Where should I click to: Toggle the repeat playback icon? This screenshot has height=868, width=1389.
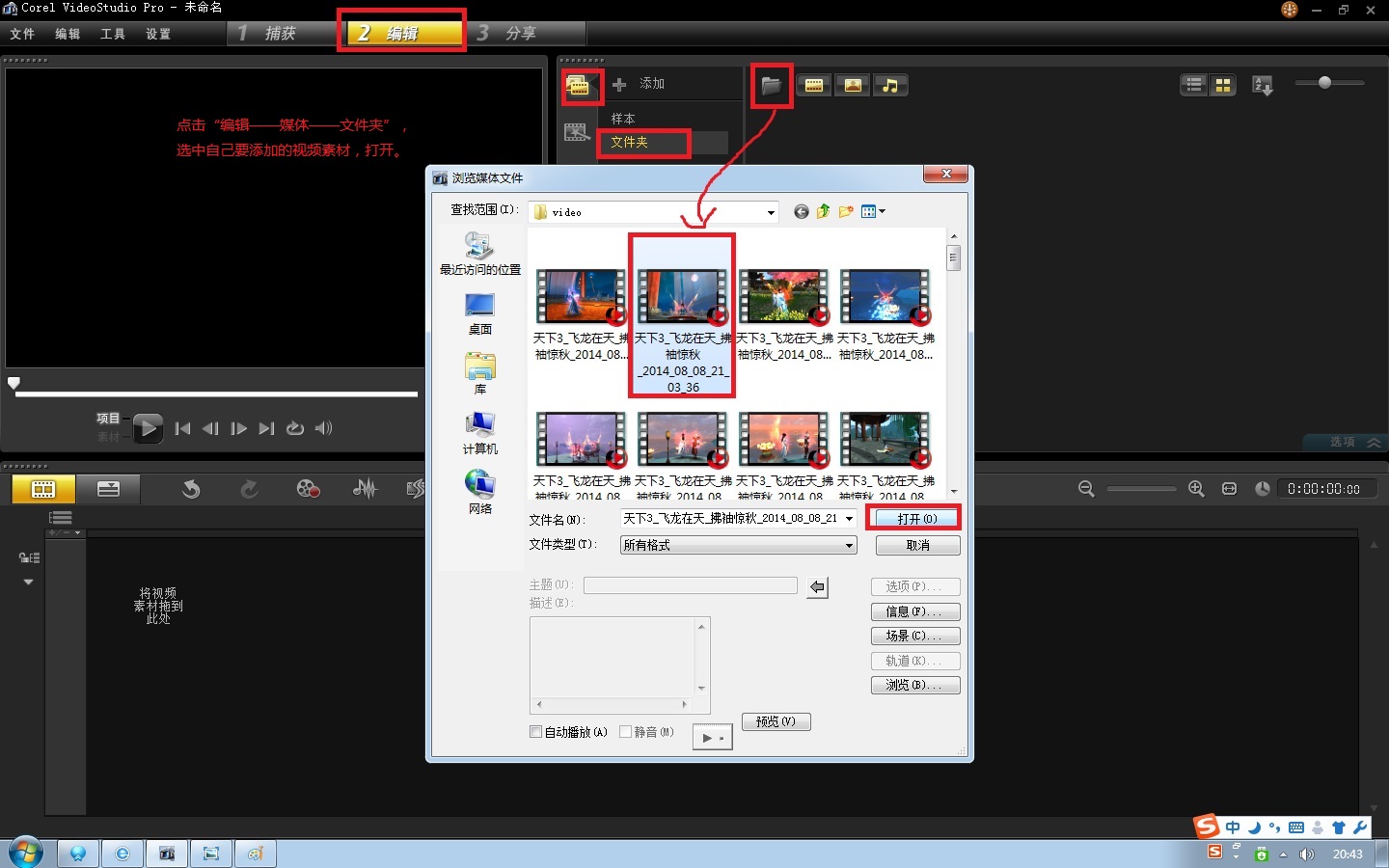295,428
